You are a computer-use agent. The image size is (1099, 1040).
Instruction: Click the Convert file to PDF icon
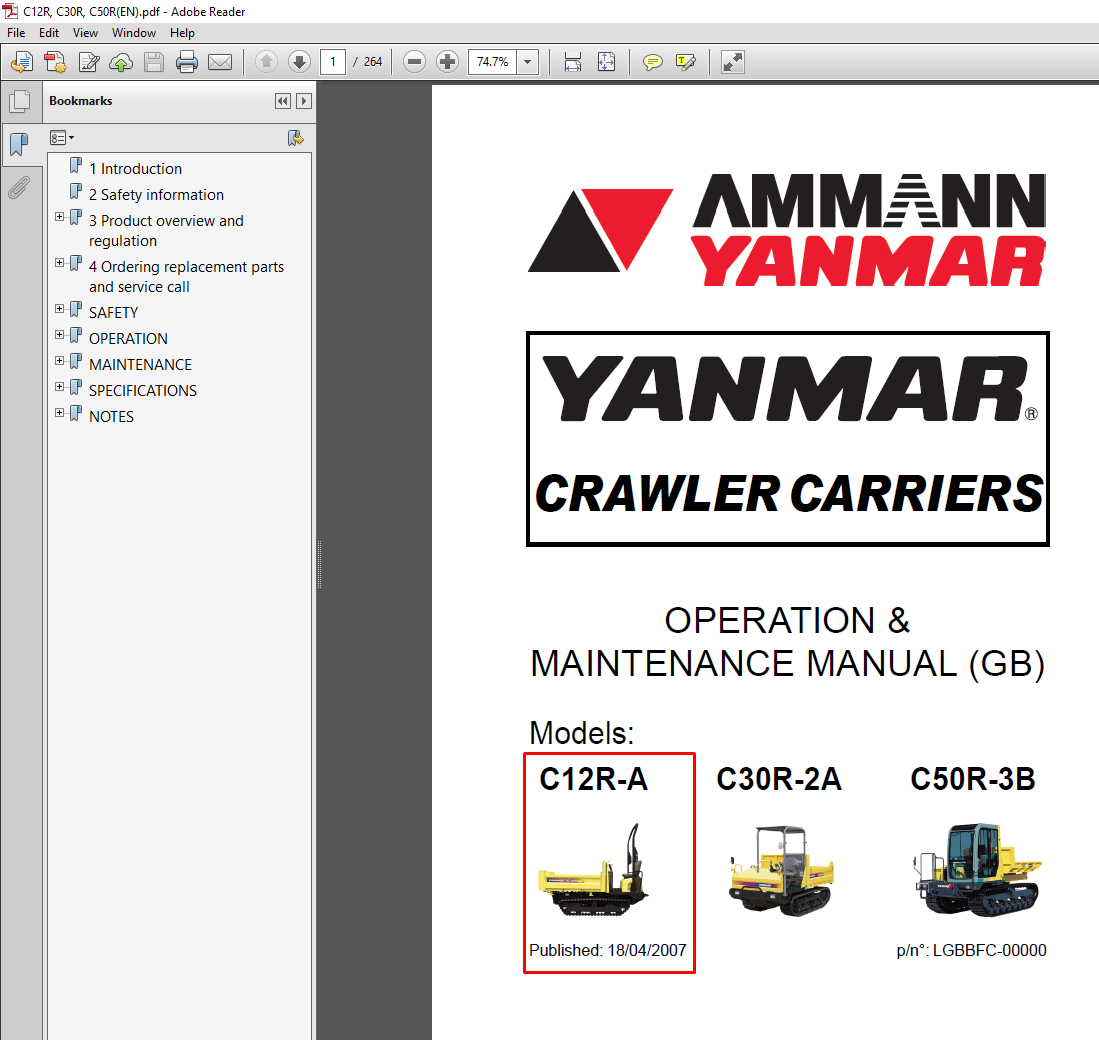point(55,62)
